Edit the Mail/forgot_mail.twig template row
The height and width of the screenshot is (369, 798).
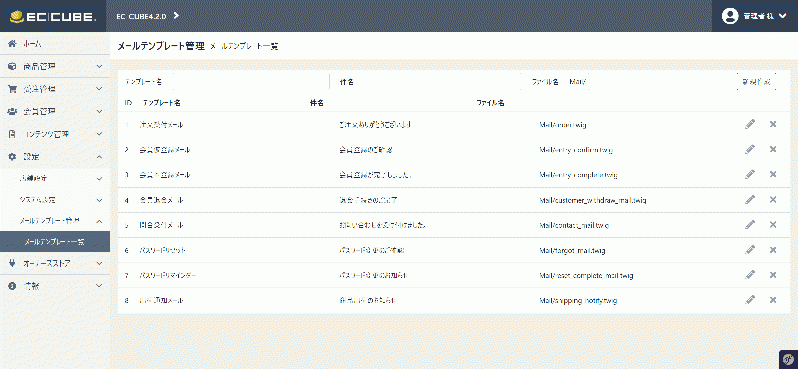pyautogui.click(x=750, y=250)
